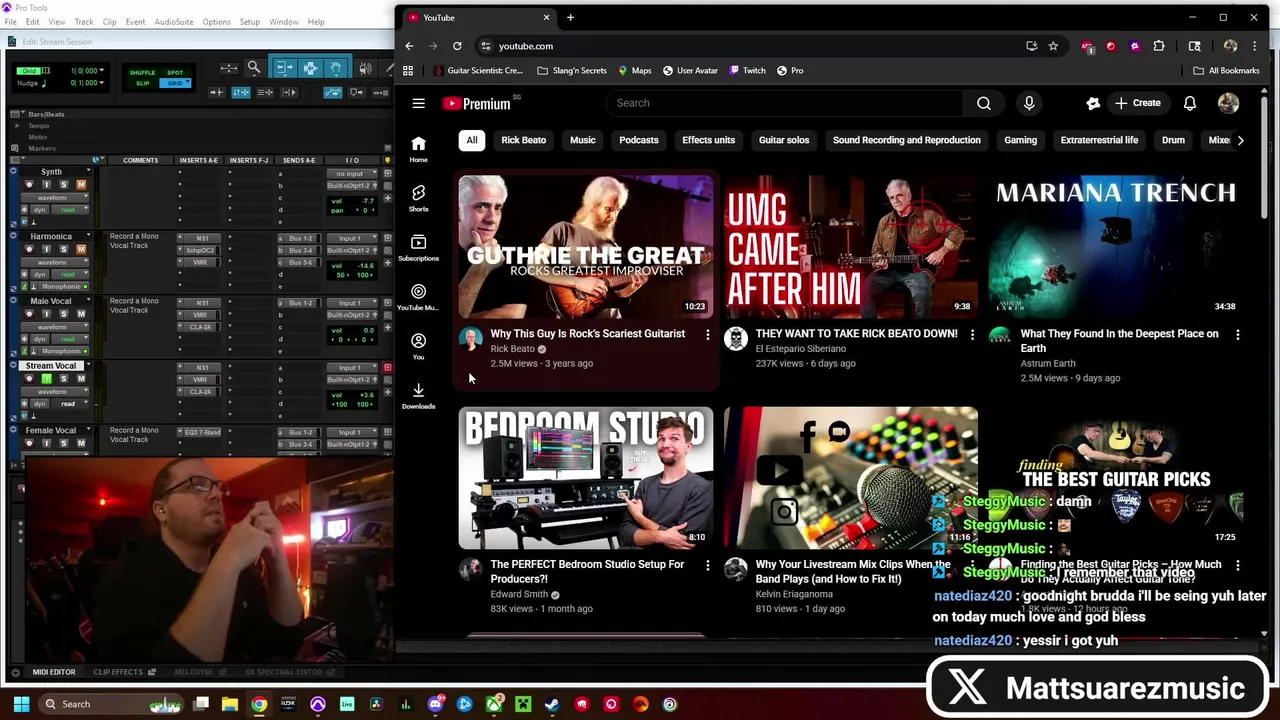The image size is (1280, 720).
Task: Open the Mariana Trench video thumbnail
Action: (x=1116, y=247)
